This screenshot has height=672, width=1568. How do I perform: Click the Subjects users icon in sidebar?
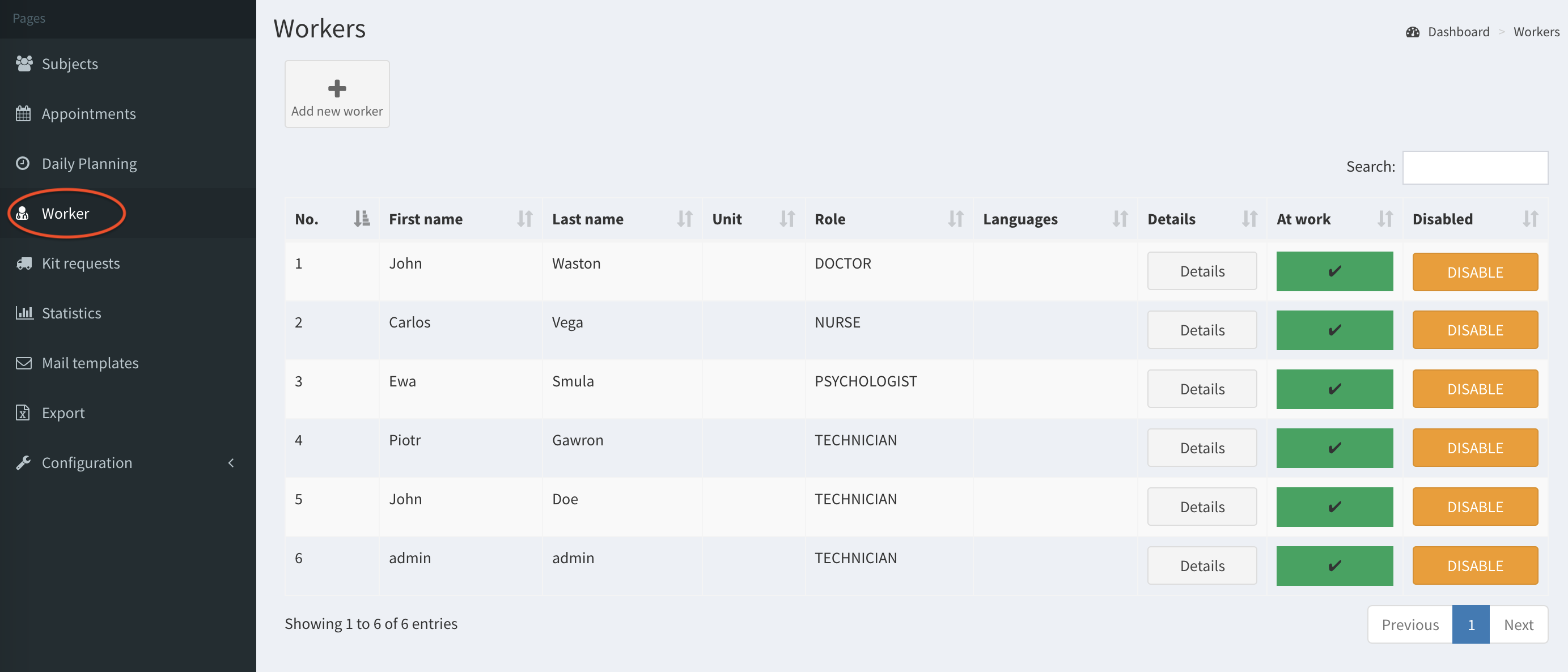pos(24,63)
